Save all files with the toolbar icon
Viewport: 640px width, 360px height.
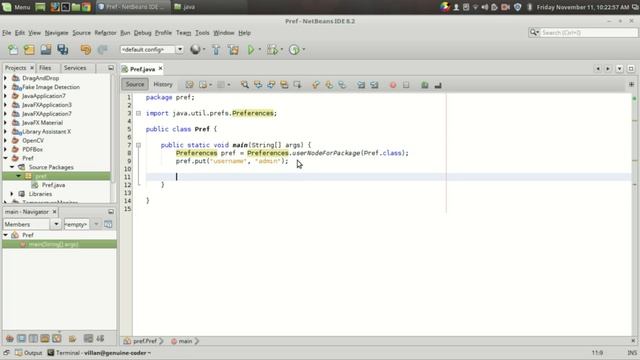pyautogui.click(x=62, y=50)
